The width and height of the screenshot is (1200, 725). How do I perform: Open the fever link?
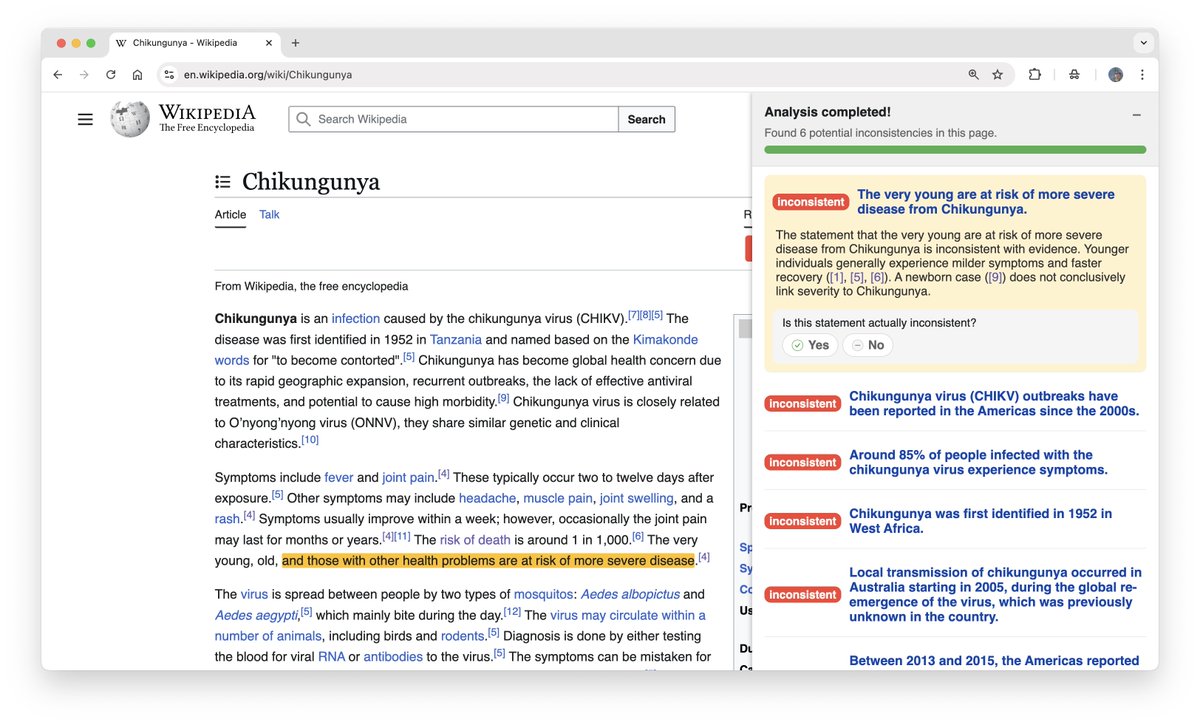(339, 478)
